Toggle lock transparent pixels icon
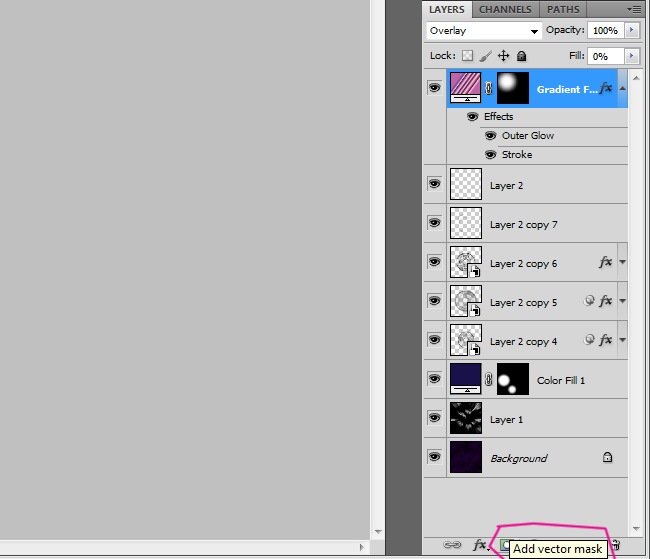Viewport: 650px width, 559px height. click(x=468, y=56)
